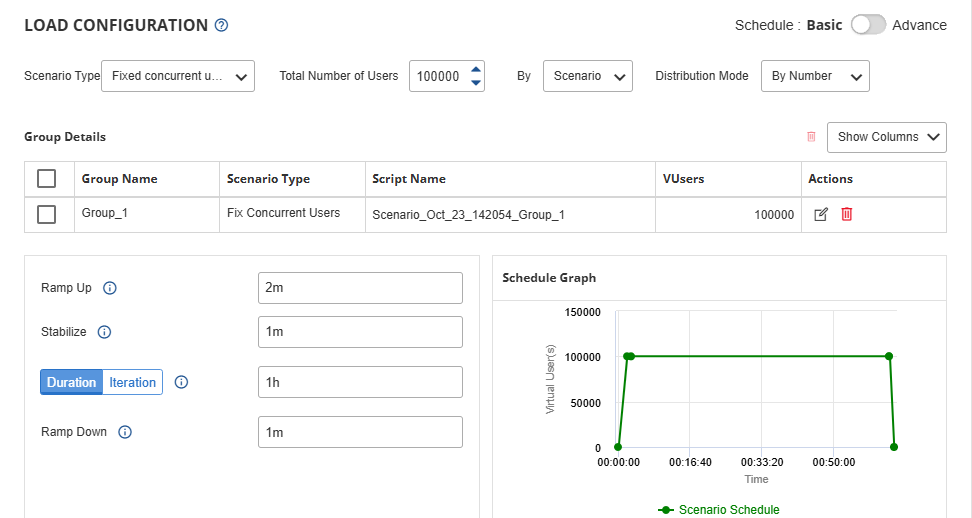Toggle the Schedule switch to Advance
Screen dimensions: 972x518
[867, 25]
